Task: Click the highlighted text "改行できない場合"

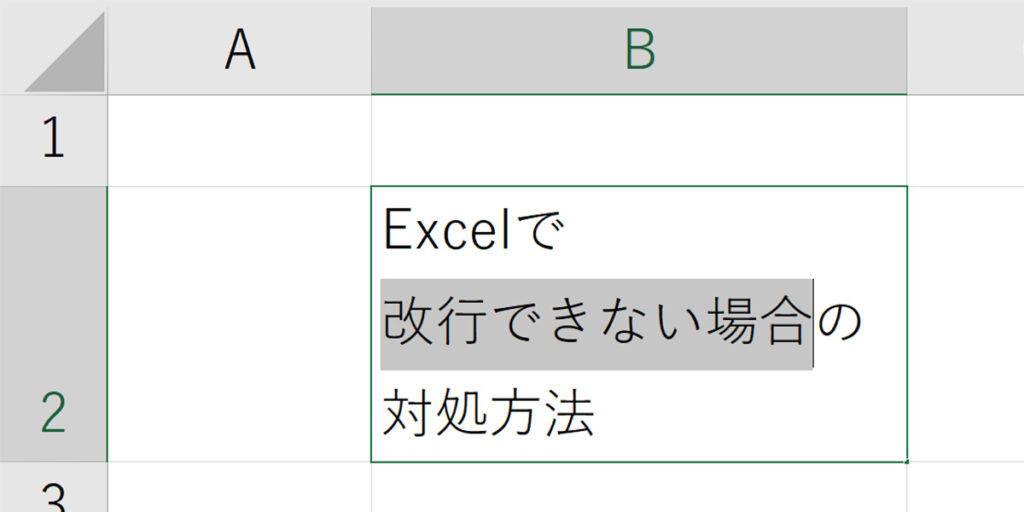Action: pos(595,325)
